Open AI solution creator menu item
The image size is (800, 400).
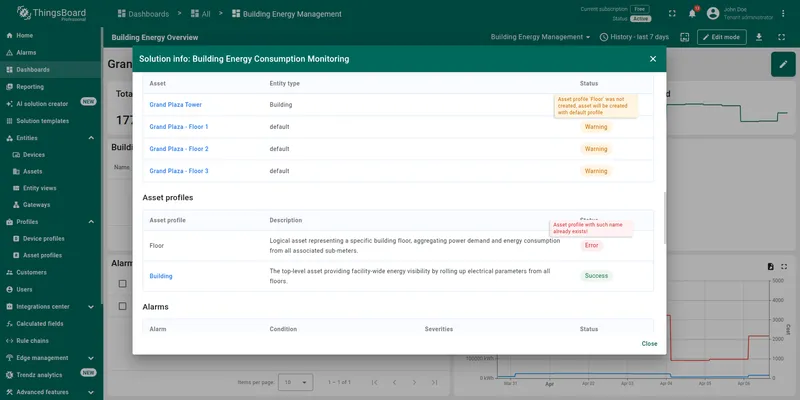(x=51, y=104)
